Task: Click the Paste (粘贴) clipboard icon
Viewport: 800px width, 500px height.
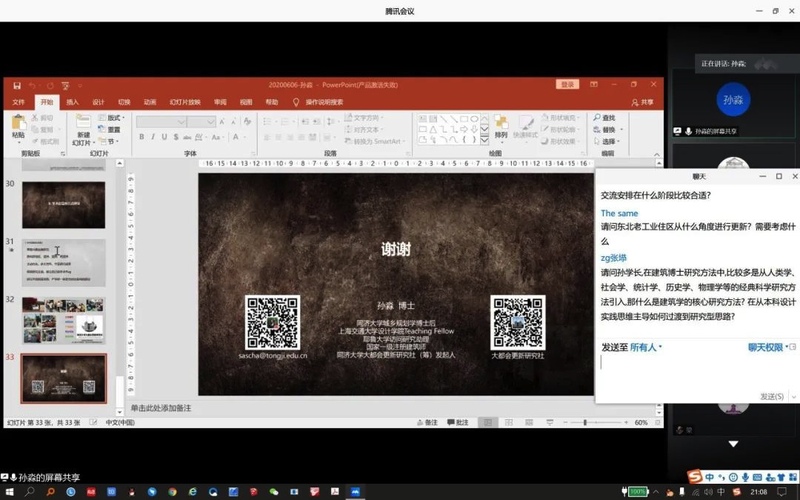Action: pos(18,123)
